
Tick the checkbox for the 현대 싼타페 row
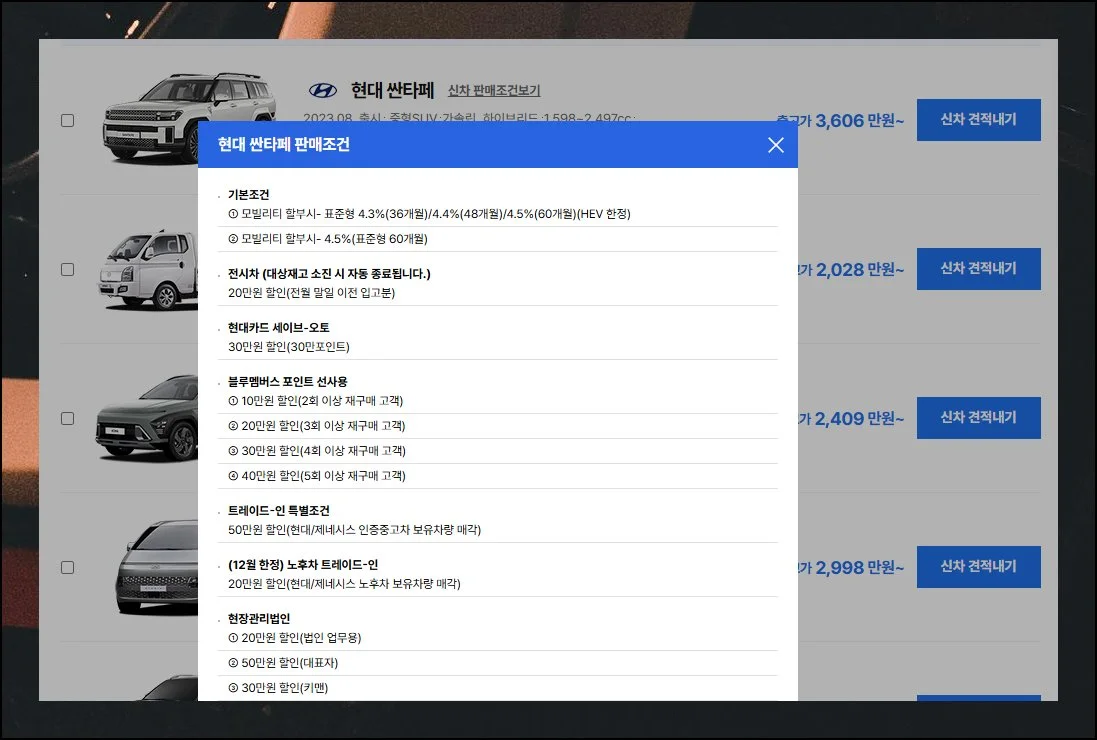68,120
